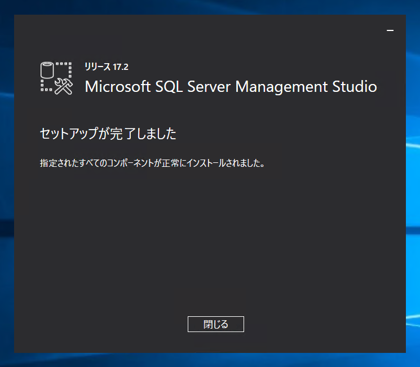Screen dimensions: 420x367
Task: Click the SQL Server Management Studio logo icon
Action: point(56,78)
